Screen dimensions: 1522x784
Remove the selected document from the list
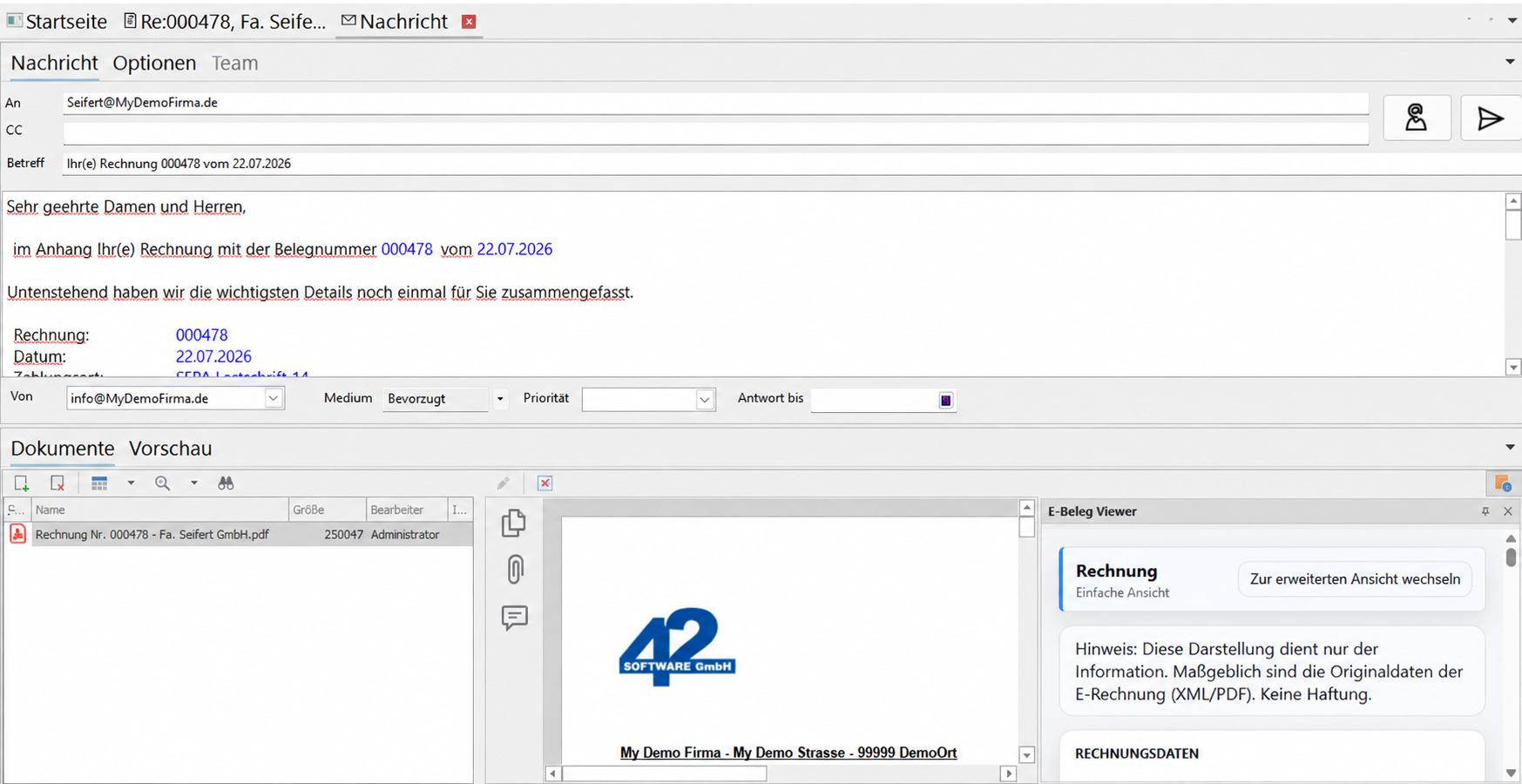[57, 483]
